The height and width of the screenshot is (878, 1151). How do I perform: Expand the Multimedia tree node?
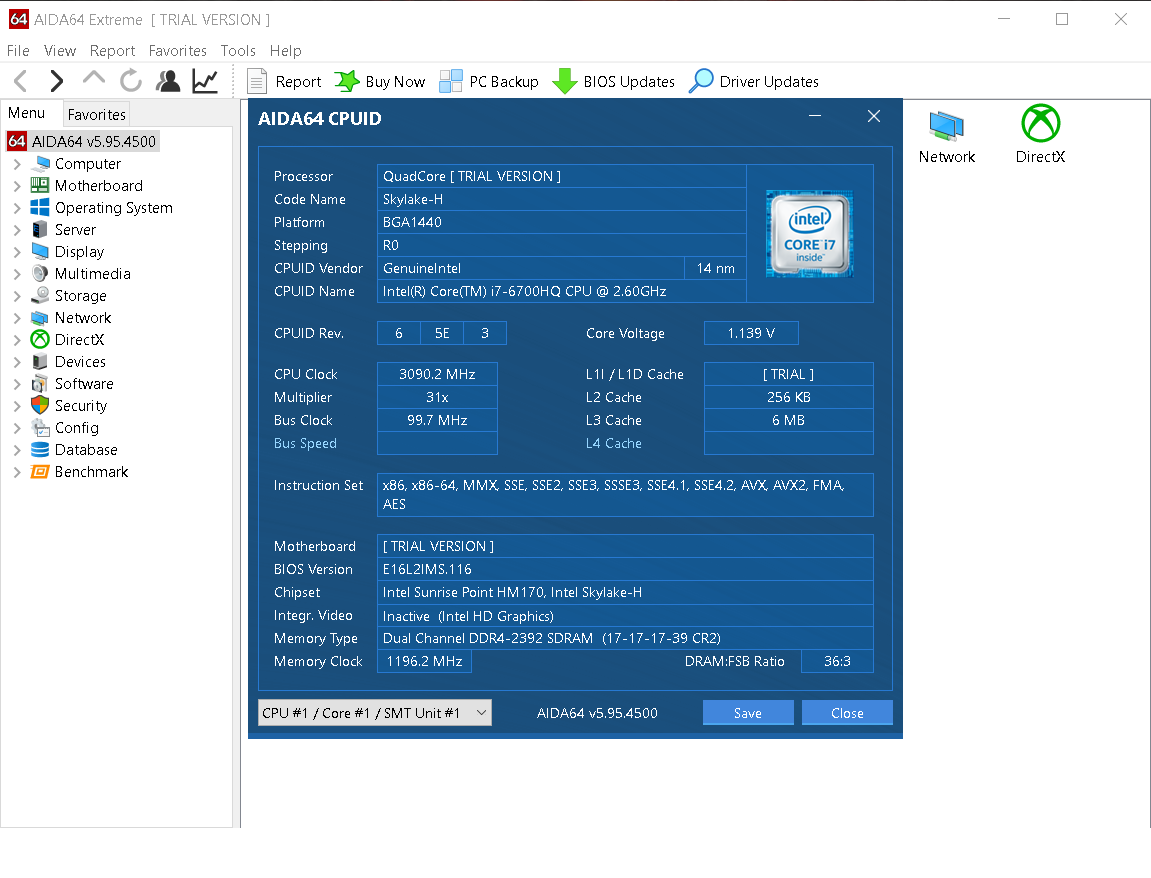(x=17, y=274)
